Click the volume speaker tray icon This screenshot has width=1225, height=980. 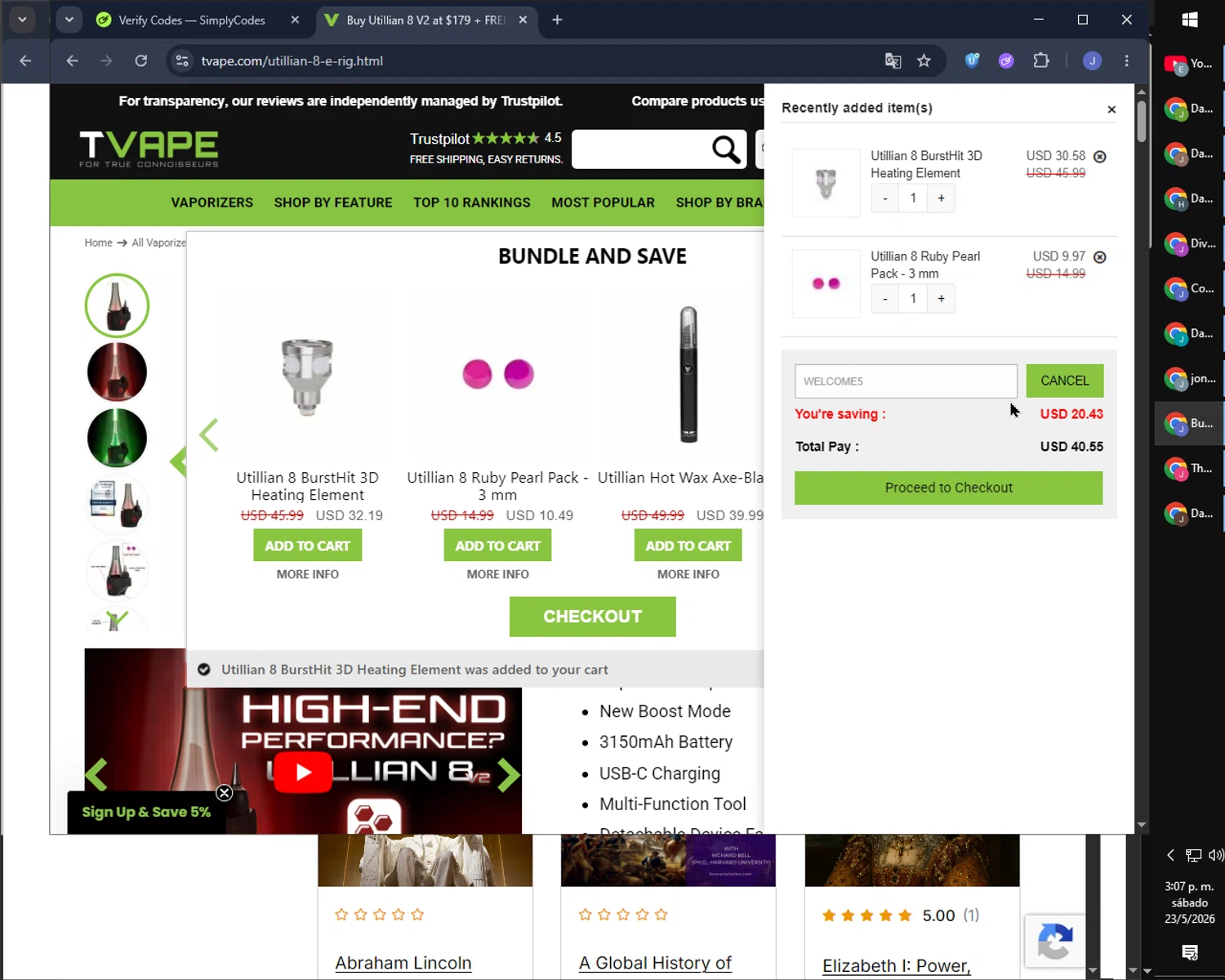point(1216,855)
